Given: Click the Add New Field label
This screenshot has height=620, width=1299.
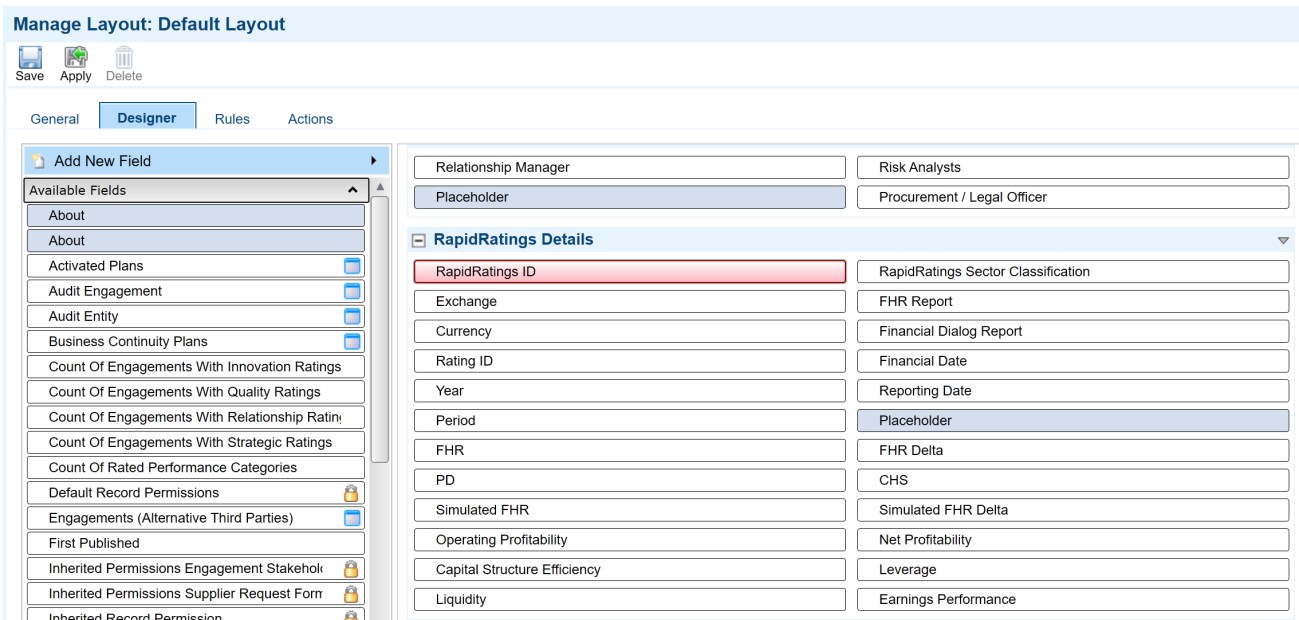Looking at the screenshot, I should [103, 161].
